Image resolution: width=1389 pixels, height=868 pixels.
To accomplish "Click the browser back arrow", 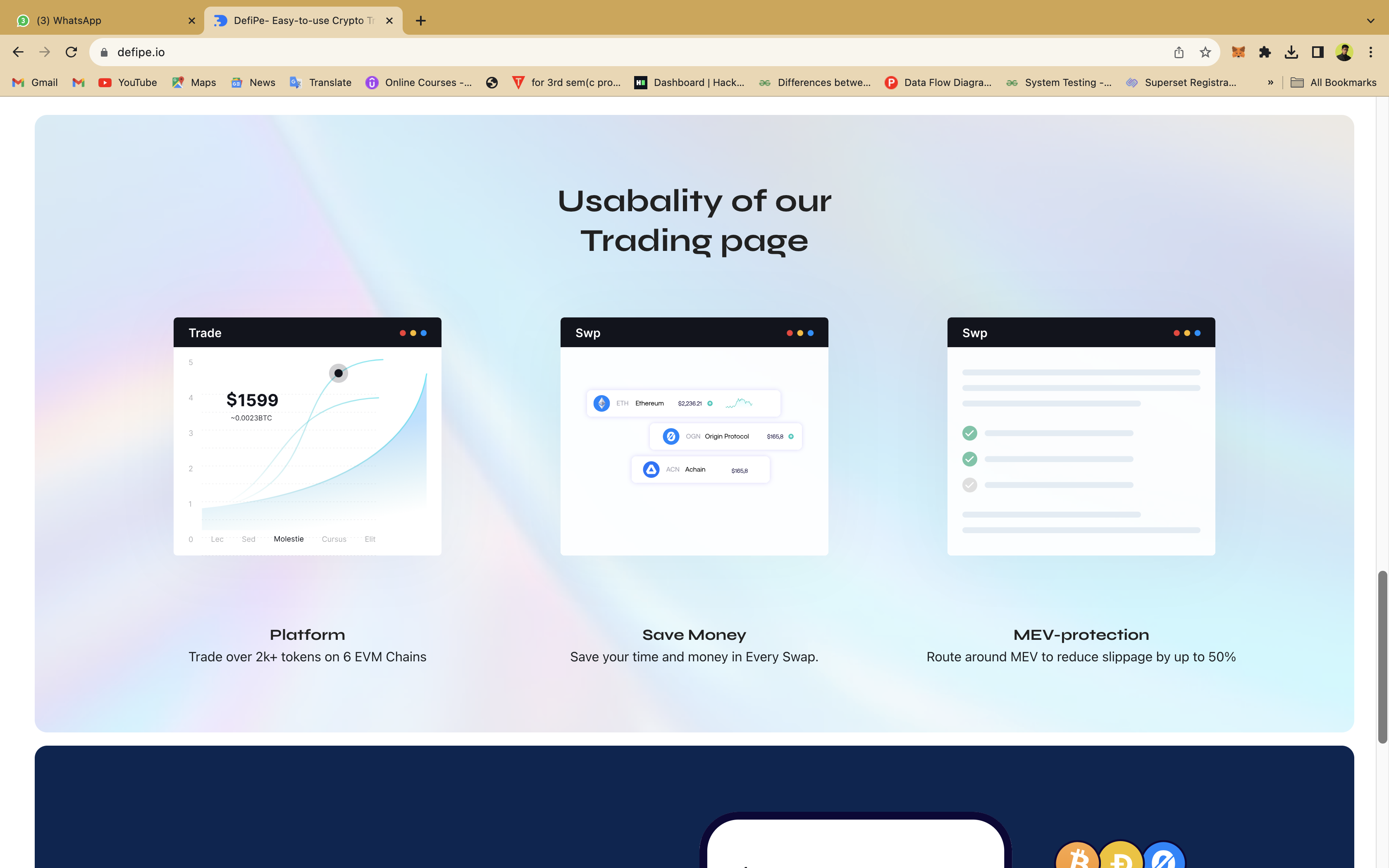I will pos(18,52).
